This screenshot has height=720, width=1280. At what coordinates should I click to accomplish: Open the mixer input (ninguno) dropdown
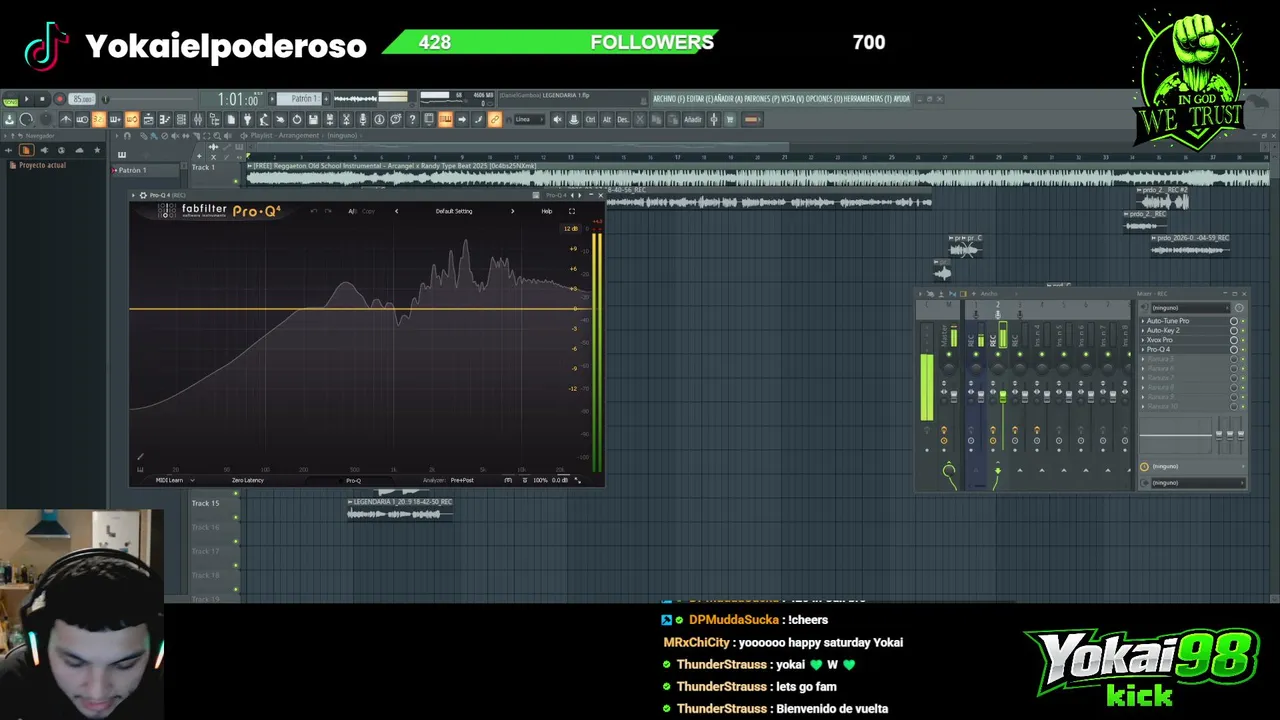click(x=1192, y=308)
